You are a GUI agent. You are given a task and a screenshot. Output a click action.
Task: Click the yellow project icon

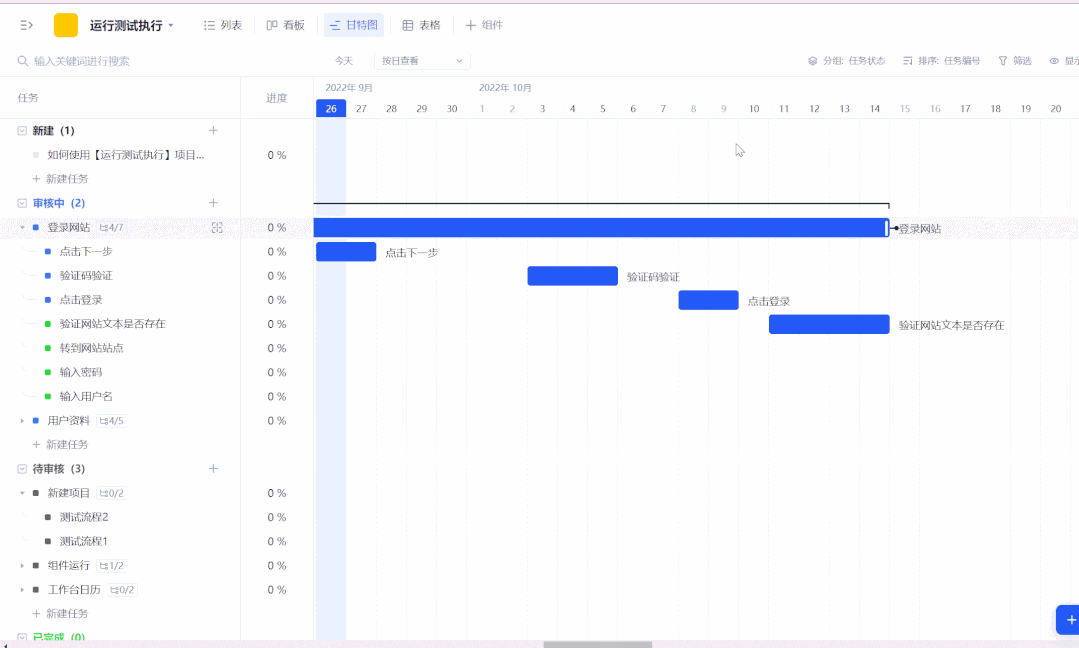[x=64, y=24]
